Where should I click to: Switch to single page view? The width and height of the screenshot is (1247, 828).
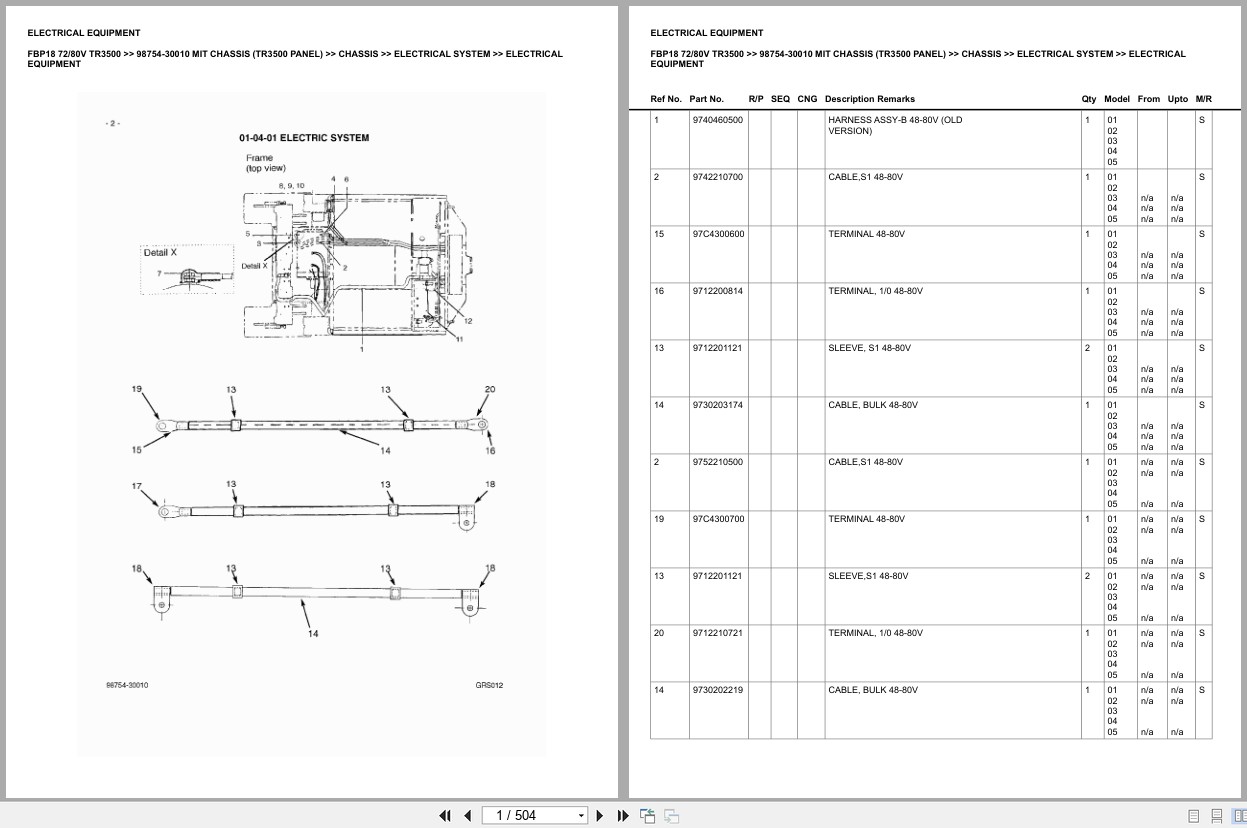point(1194,815)
